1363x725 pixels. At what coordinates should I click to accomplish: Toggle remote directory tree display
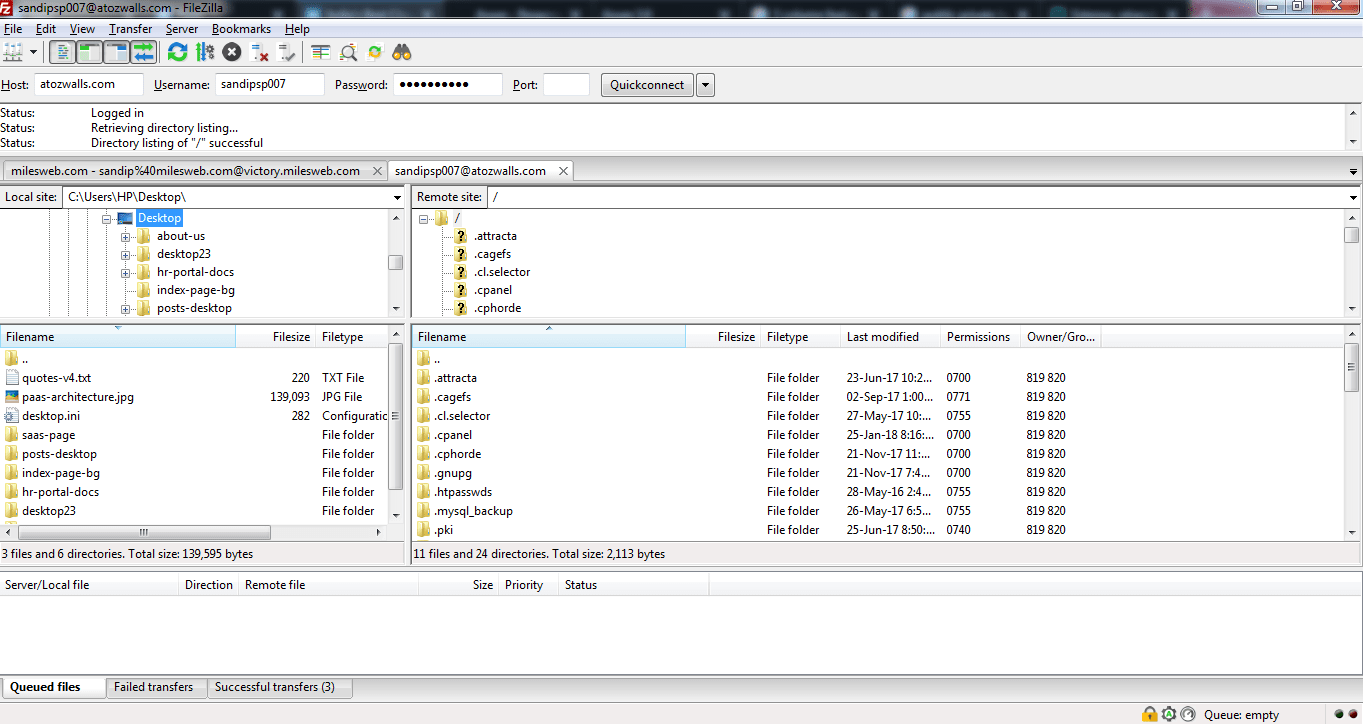click(116, 52)
